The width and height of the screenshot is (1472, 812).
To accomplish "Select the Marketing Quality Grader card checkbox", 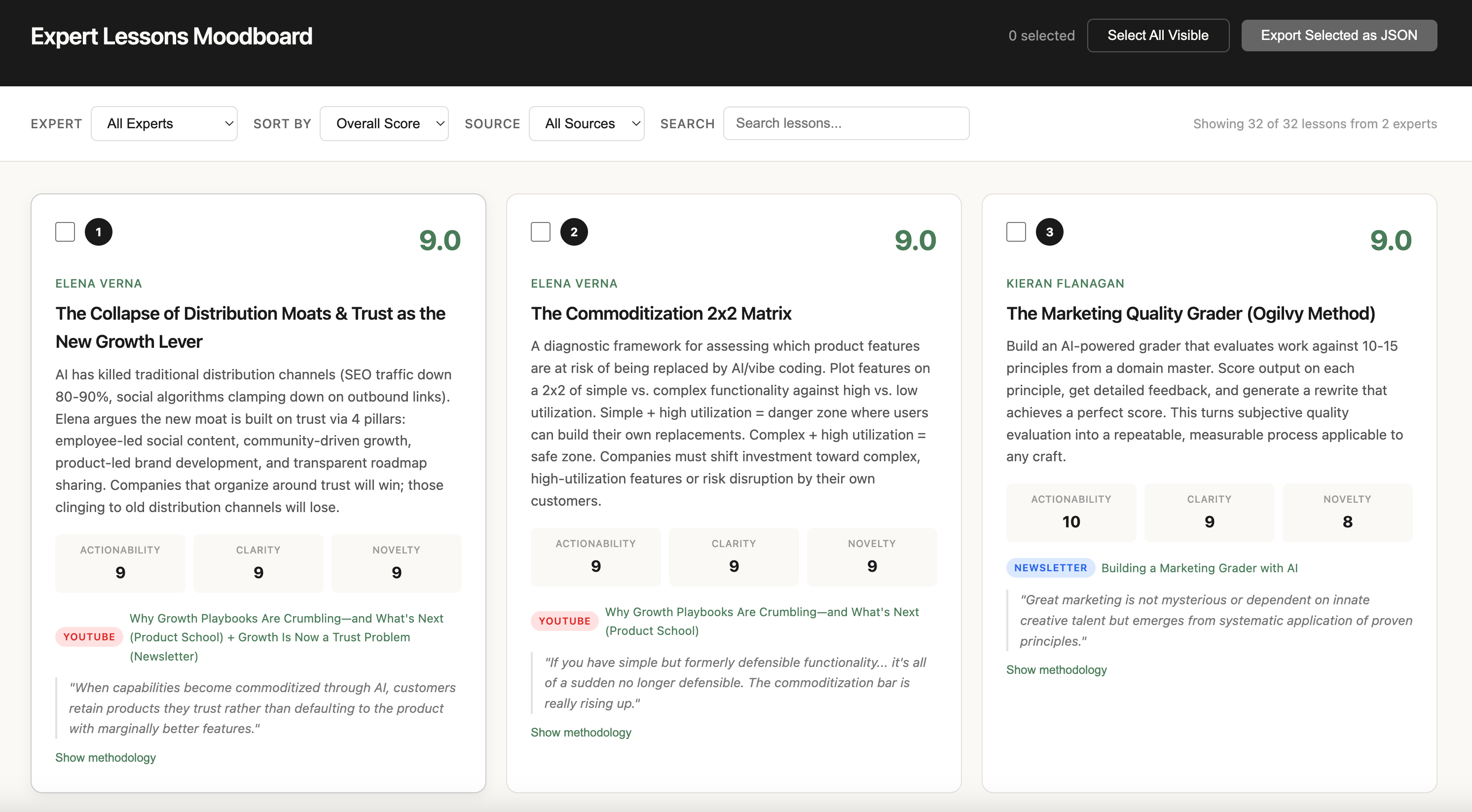I will (1015, 232).
